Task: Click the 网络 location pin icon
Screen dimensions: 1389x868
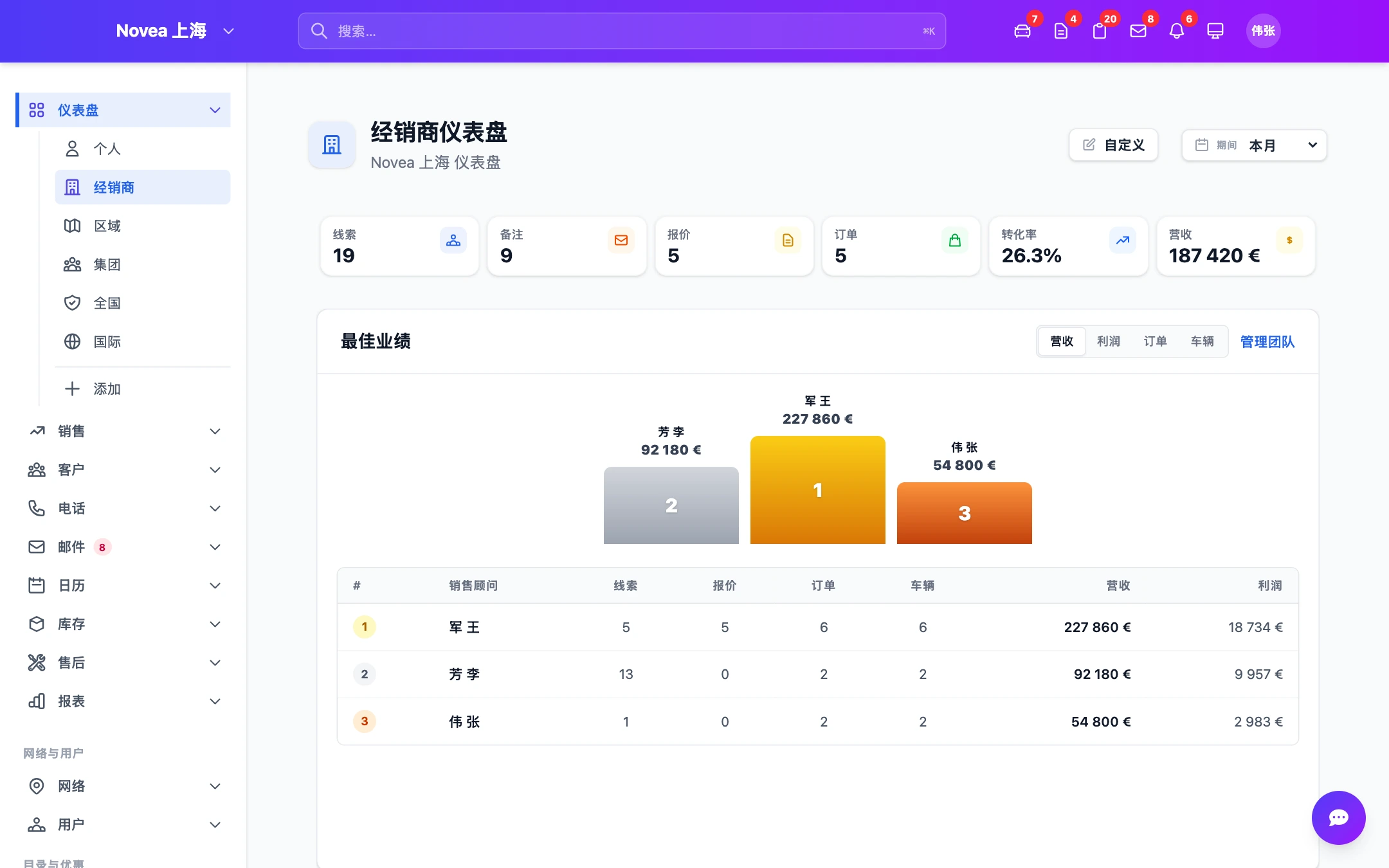Action: (x=37, y=786)
